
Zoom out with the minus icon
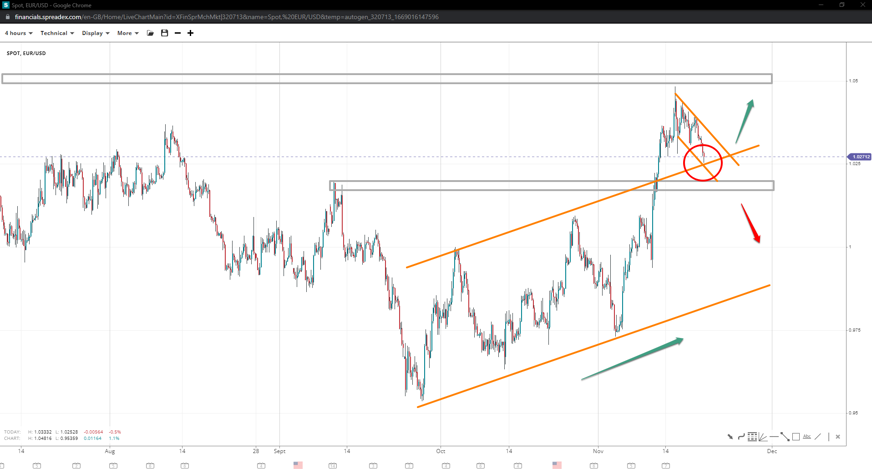[177, 33]
